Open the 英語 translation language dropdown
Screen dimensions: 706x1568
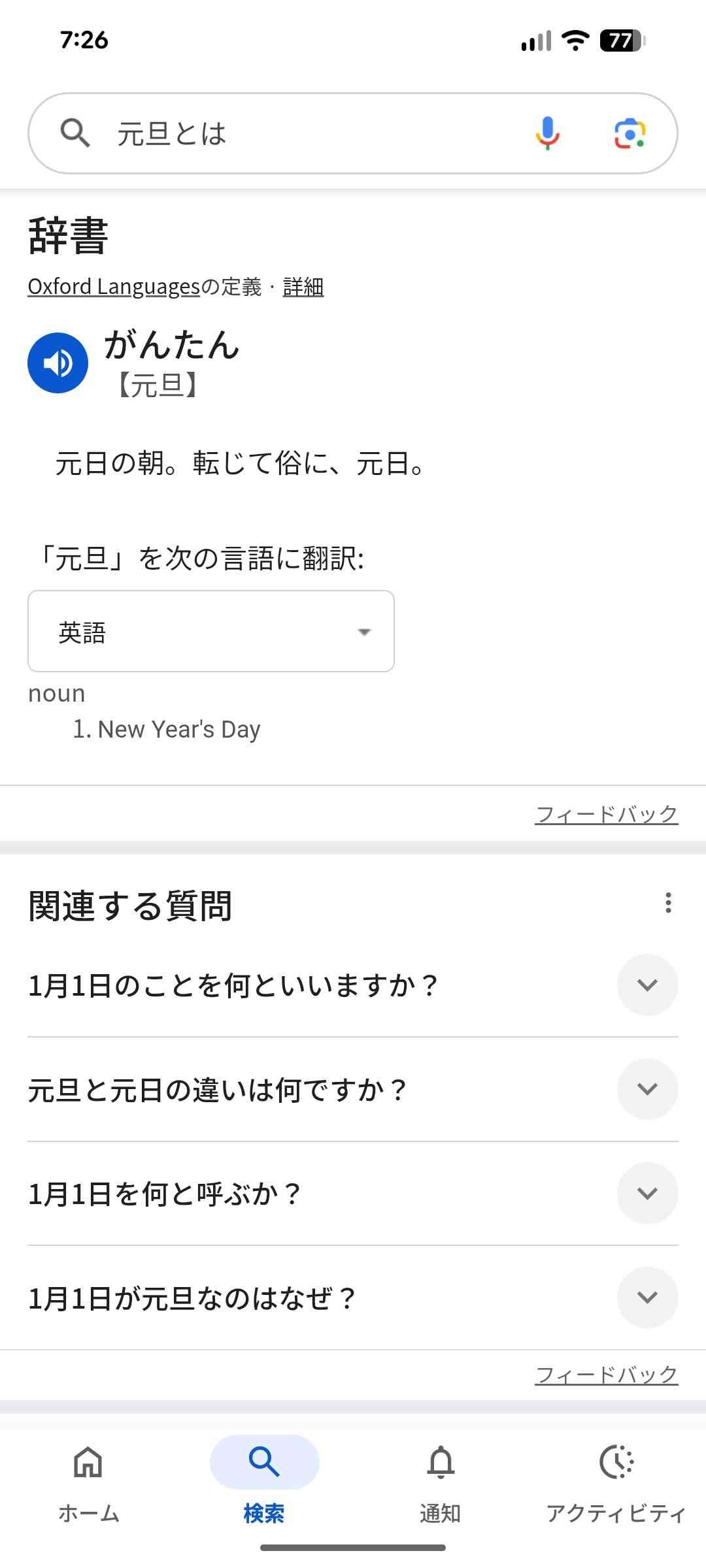coord(210,631)
